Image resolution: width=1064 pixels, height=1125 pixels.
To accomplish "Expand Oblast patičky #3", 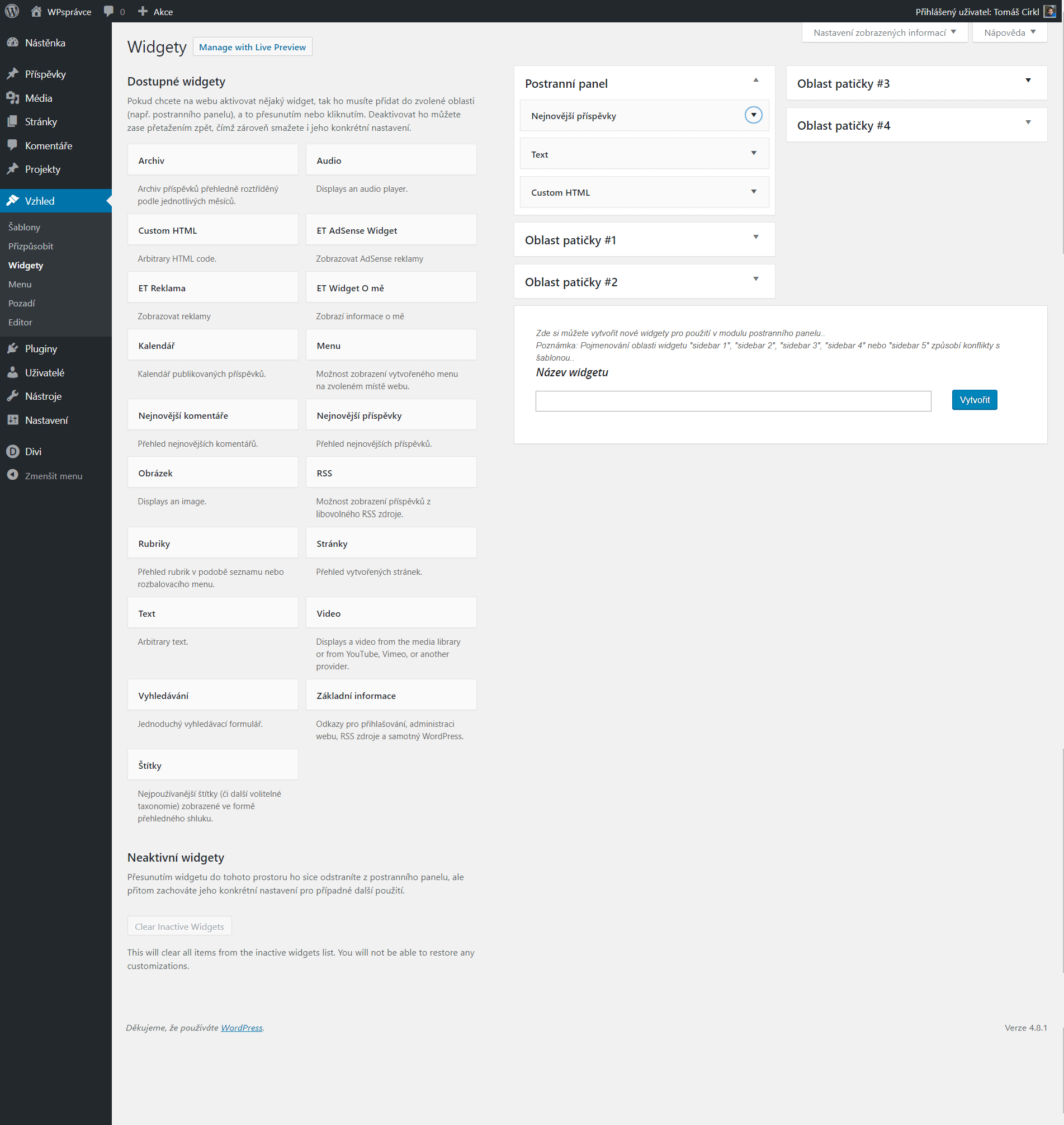I will (x=1028, y=81).
